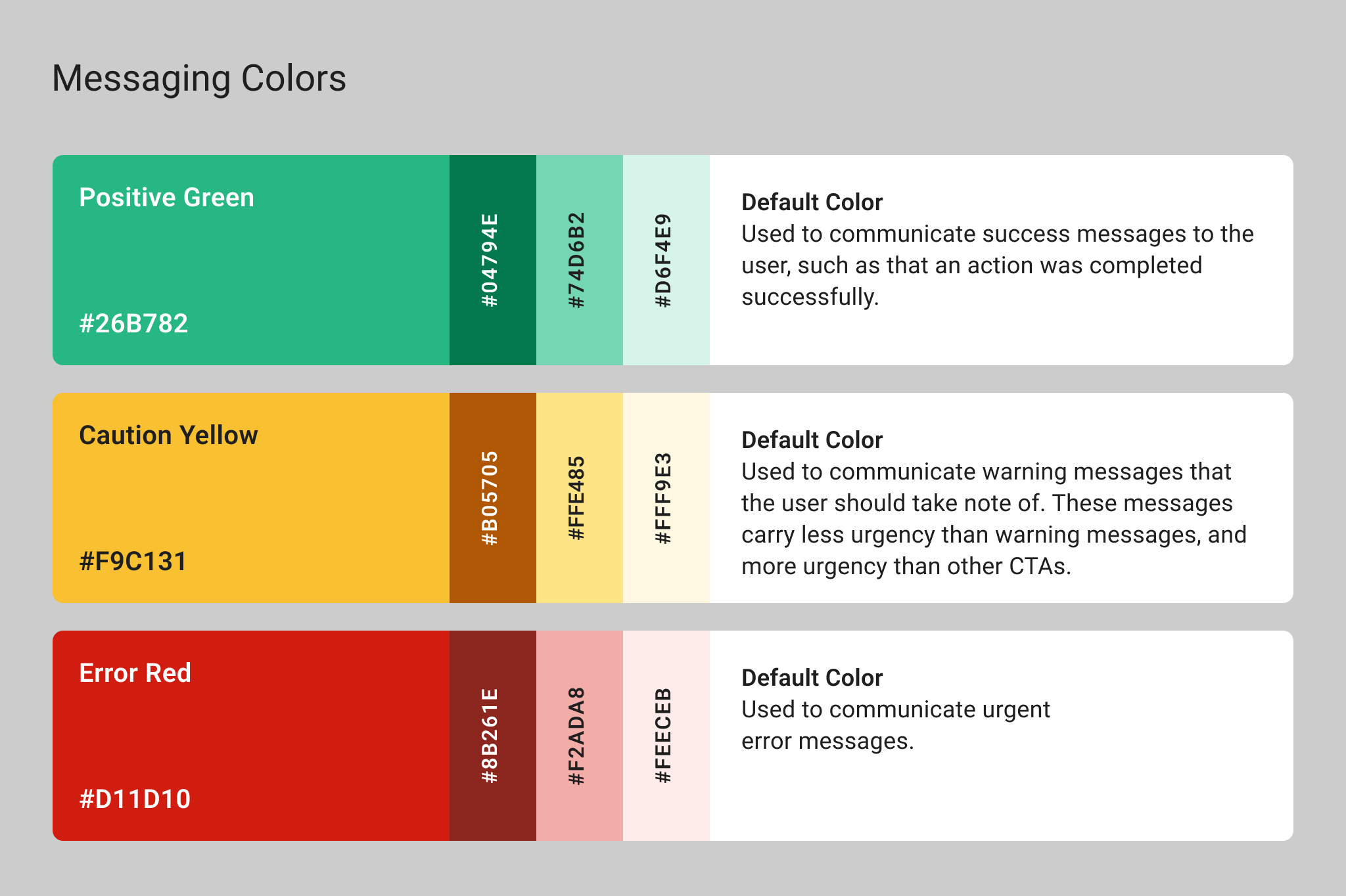Click the Positive Green label text

tap(166, 198)
